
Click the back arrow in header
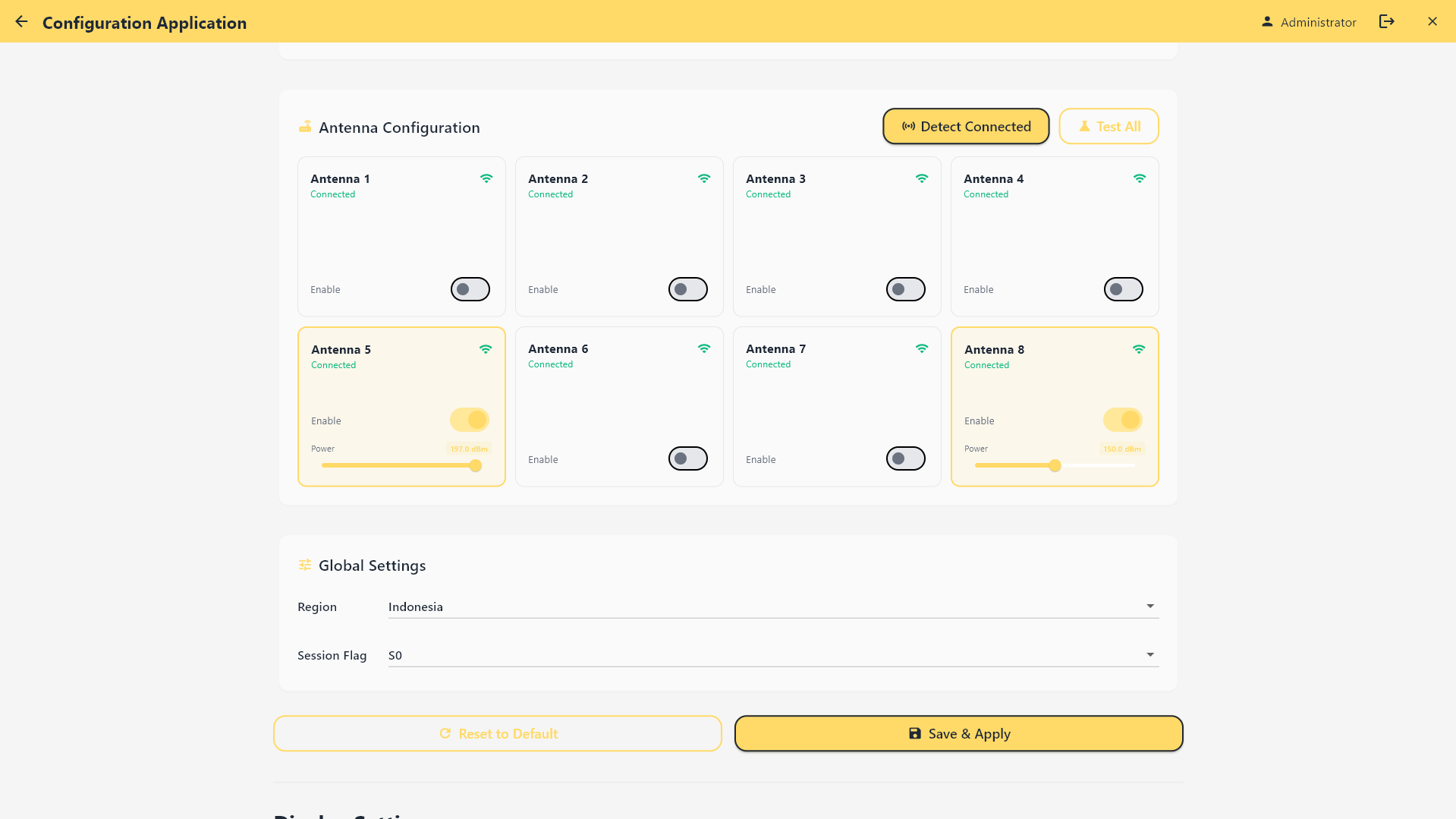coord(21,22)
